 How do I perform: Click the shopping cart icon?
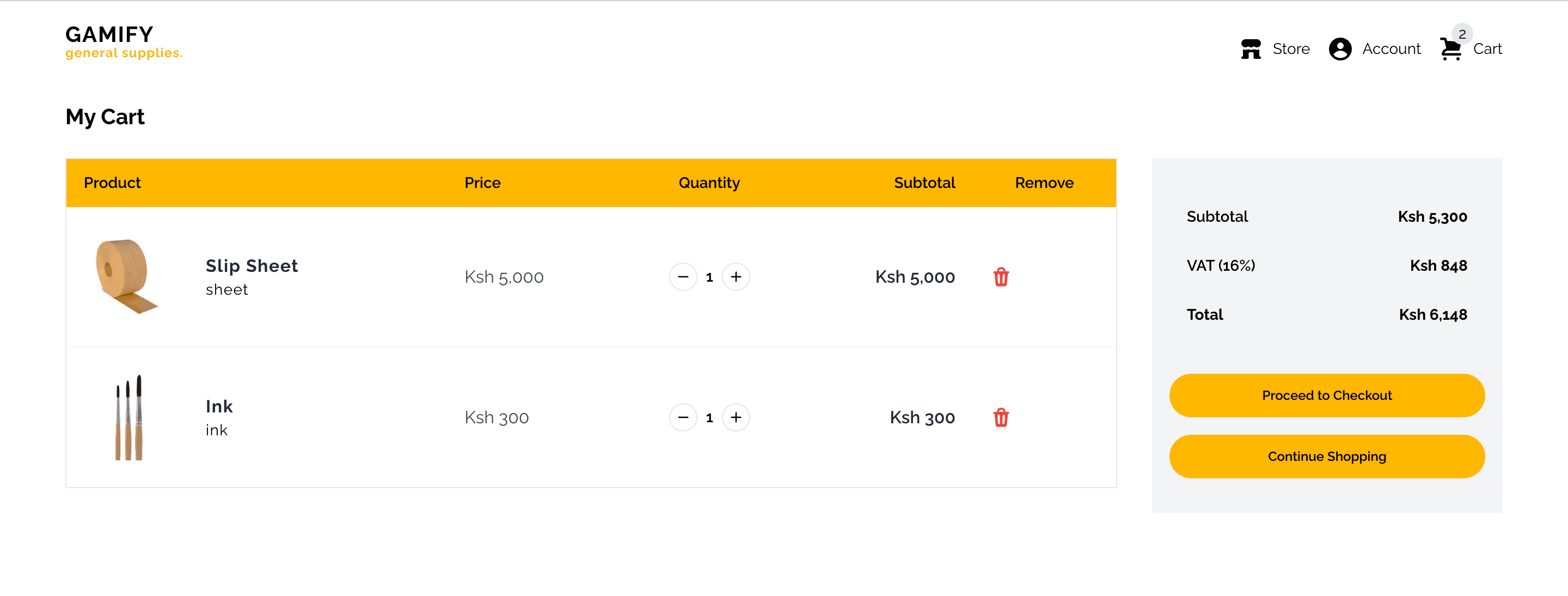click(1450, 50)
